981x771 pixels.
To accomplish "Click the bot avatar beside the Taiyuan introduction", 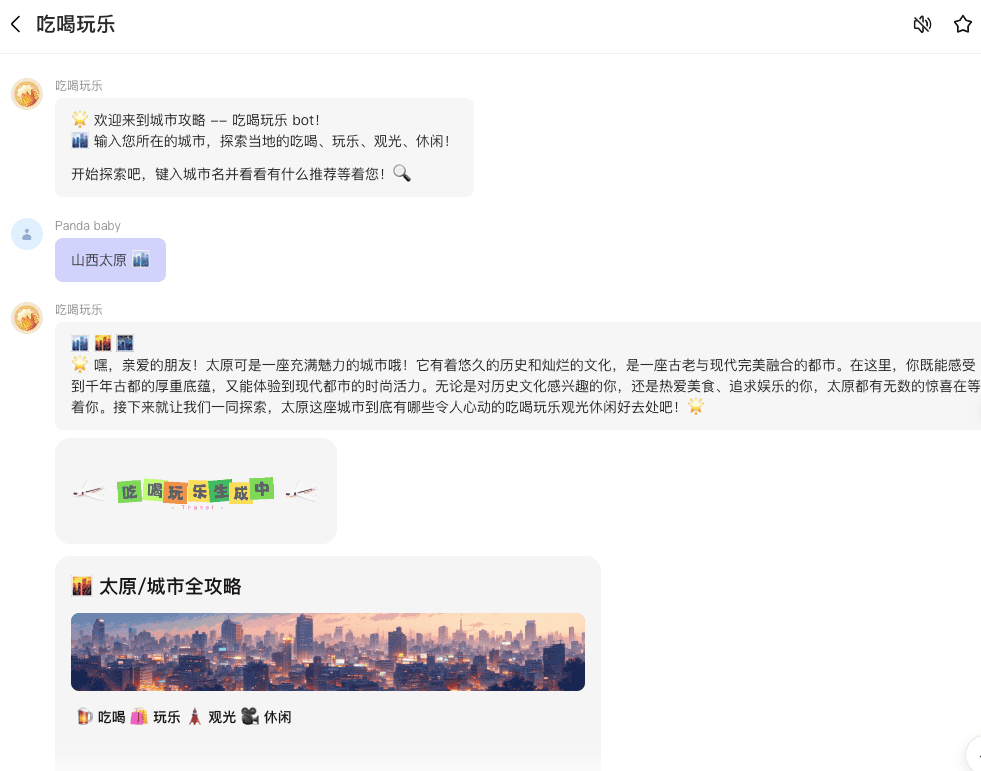I will (x=27, y=318).
